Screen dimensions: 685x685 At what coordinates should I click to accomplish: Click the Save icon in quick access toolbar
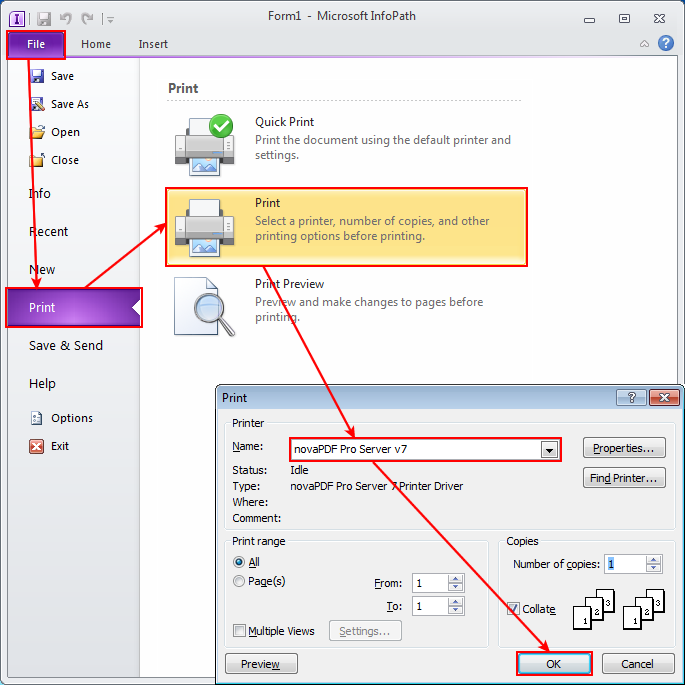coord(44,19)
